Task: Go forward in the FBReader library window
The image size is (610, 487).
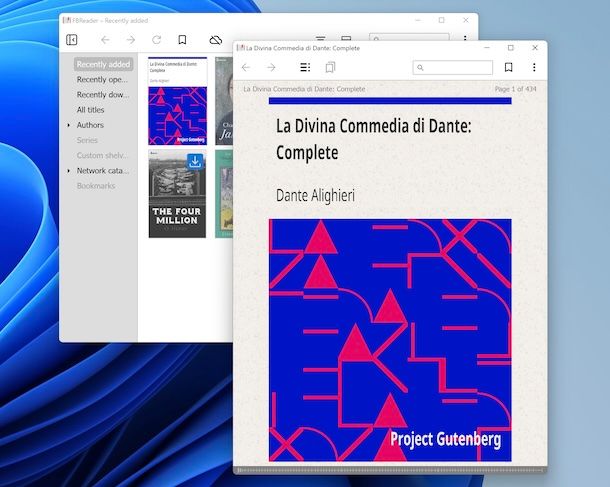Action: click(x=131, y=40)
